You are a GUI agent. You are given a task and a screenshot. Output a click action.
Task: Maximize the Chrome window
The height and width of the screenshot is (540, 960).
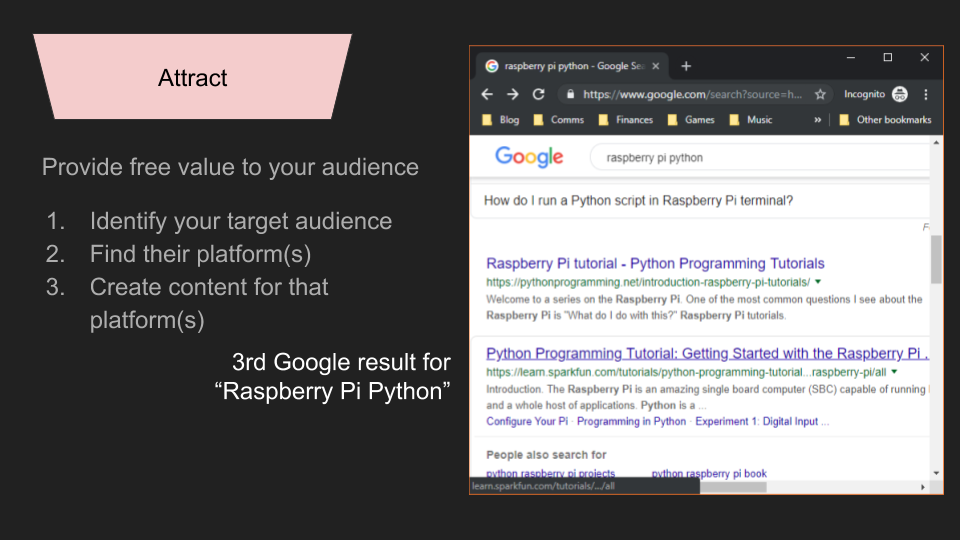[888, 58]
